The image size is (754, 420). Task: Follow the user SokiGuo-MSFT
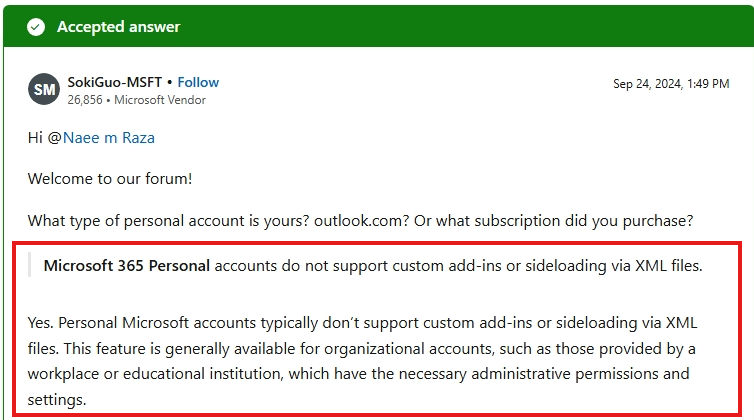(x=198, y=82)
